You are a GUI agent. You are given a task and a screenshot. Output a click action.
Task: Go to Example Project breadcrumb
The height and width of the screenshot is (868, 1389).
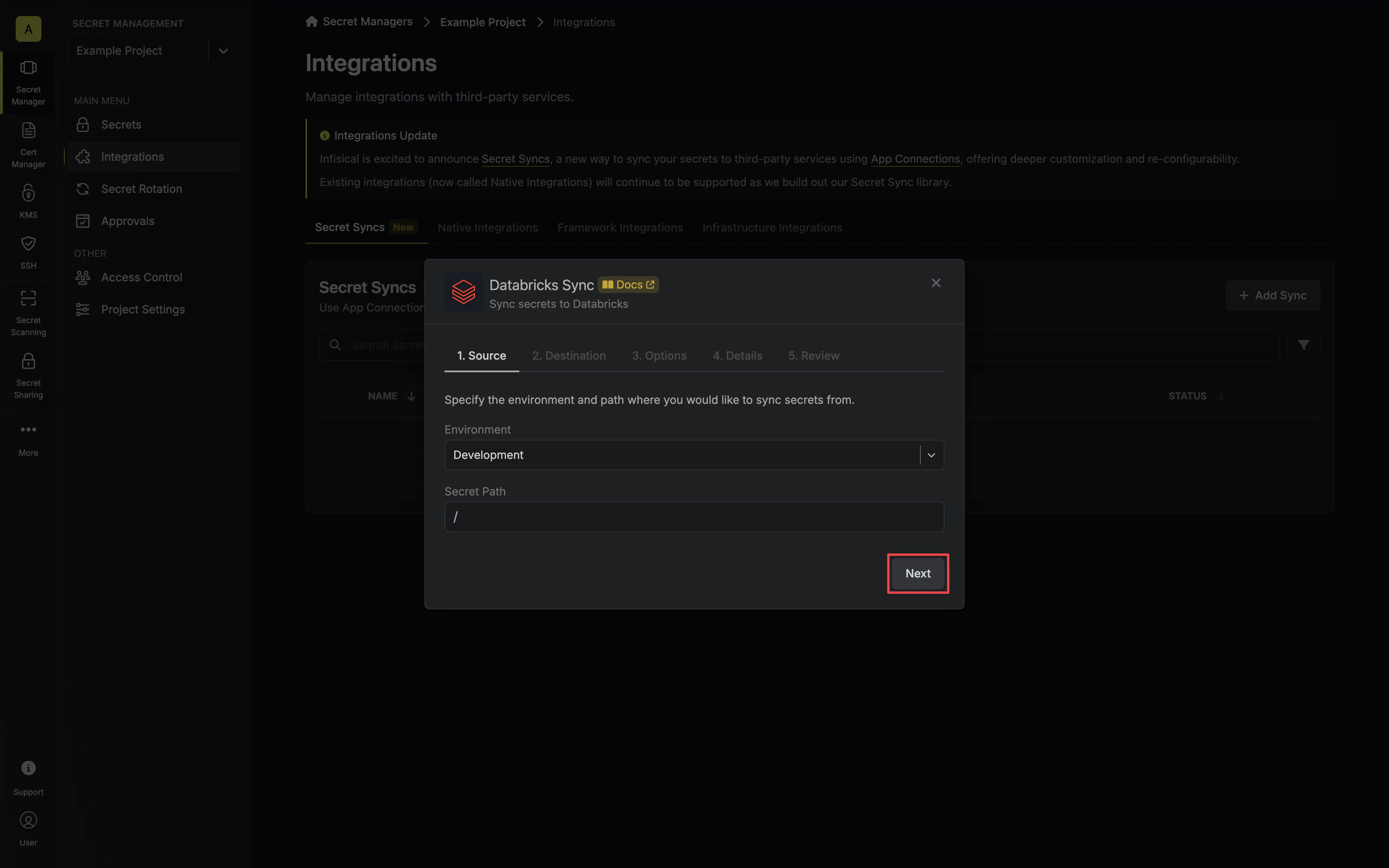pos(483,22)
